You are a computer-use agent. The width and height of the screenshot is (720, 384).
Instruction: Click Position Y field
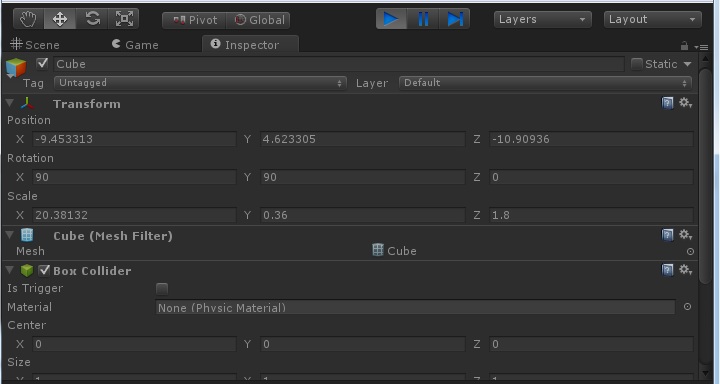click(x=363, y=139)
